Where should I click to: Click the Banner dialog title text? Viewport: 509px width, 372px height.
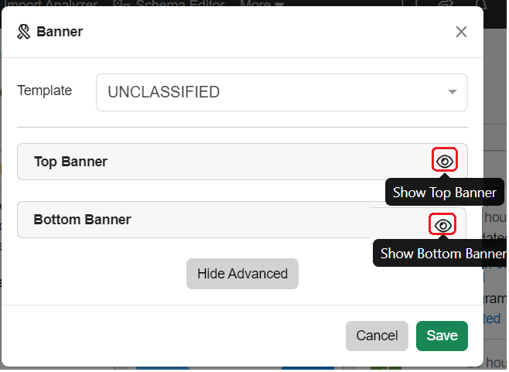pos(60,32)
